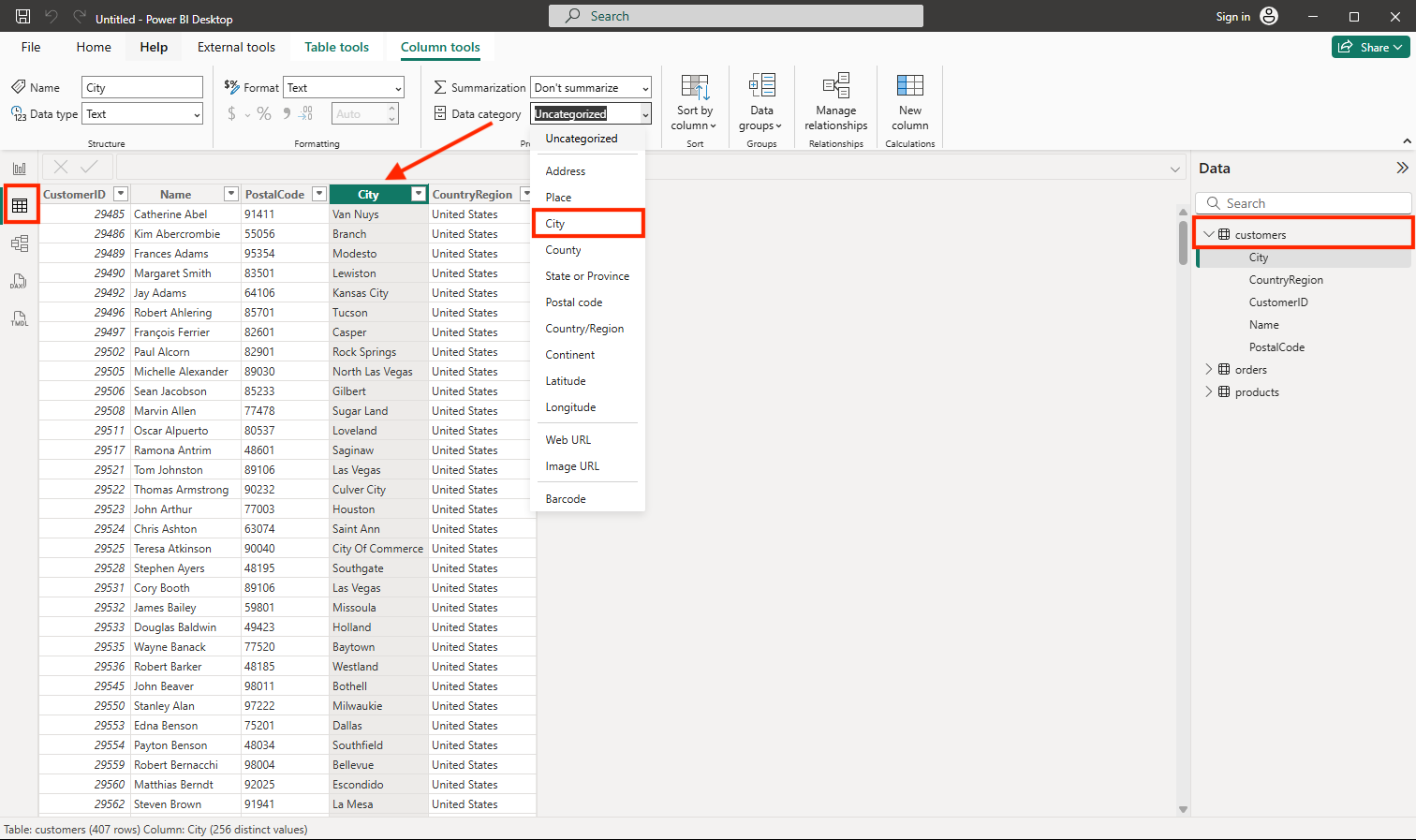The image size is (1416, 840).
Task: Select Uncategorized option in list
Action: (588, 139)
